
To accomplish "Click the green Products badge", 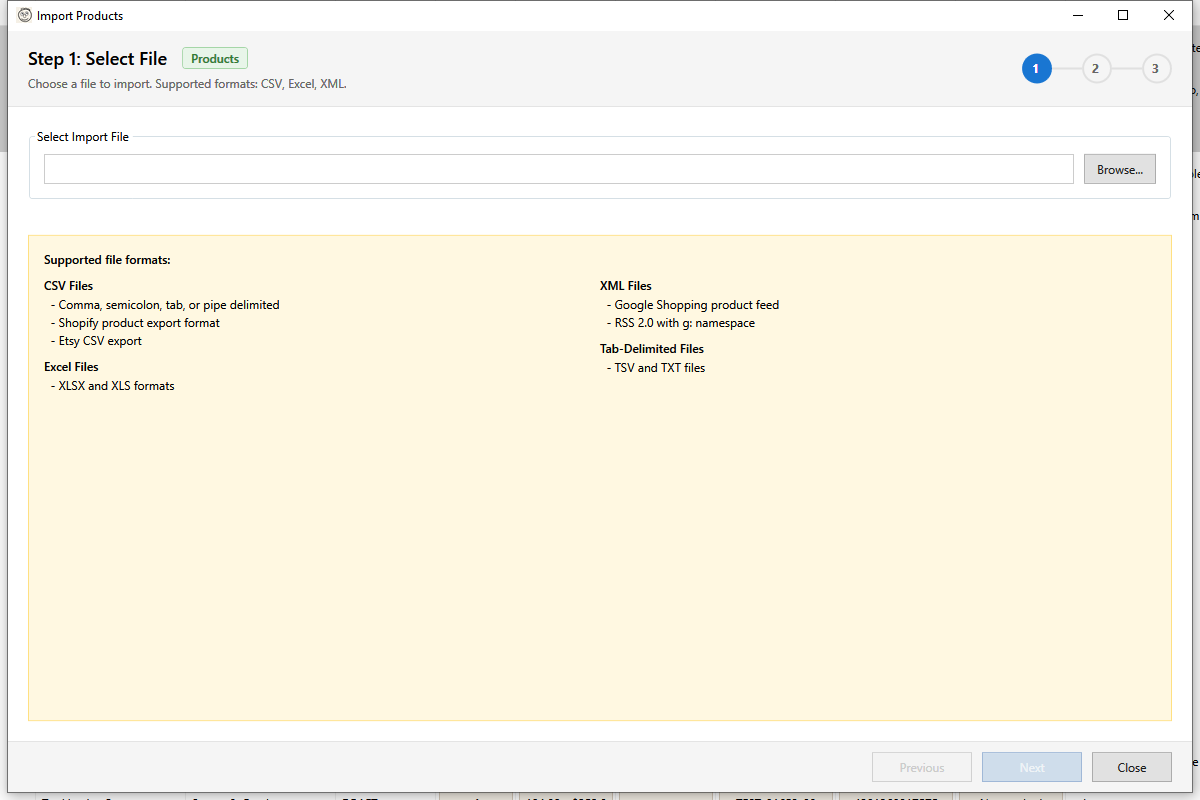I will click(x=214, y=58).
